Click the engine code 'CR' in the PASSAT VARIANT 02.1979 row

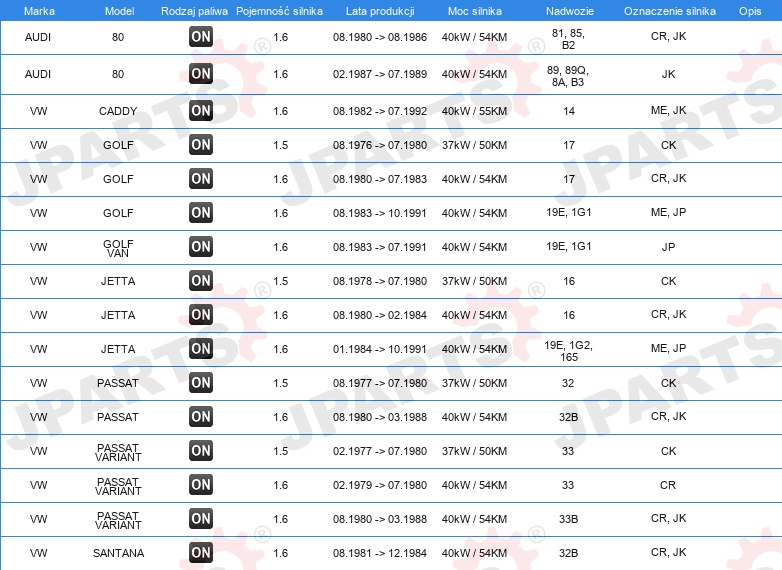pyautogui.click(x=668, y=485)
